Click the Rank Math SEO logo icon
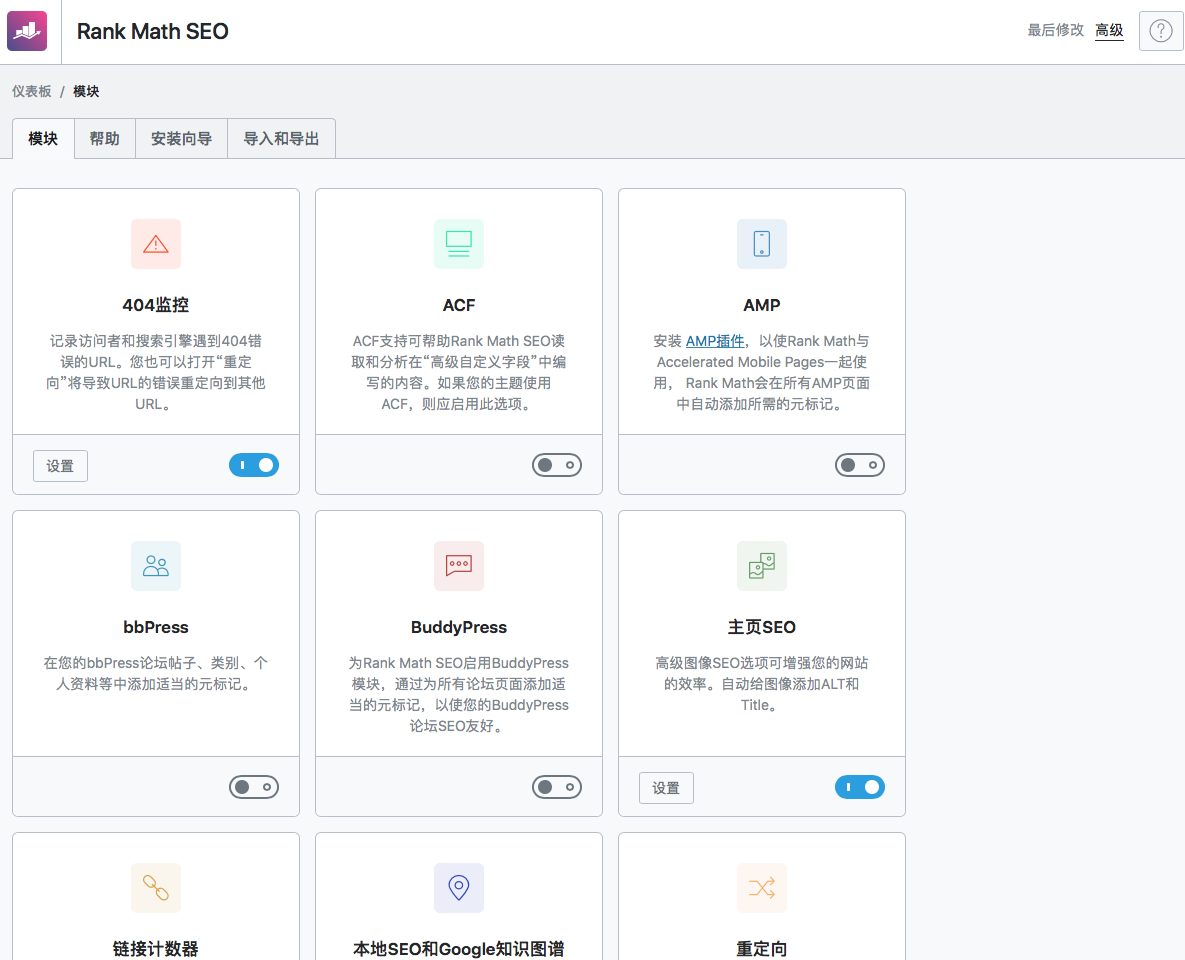This screenshot has height=960, width=1185. click(27, 31)
